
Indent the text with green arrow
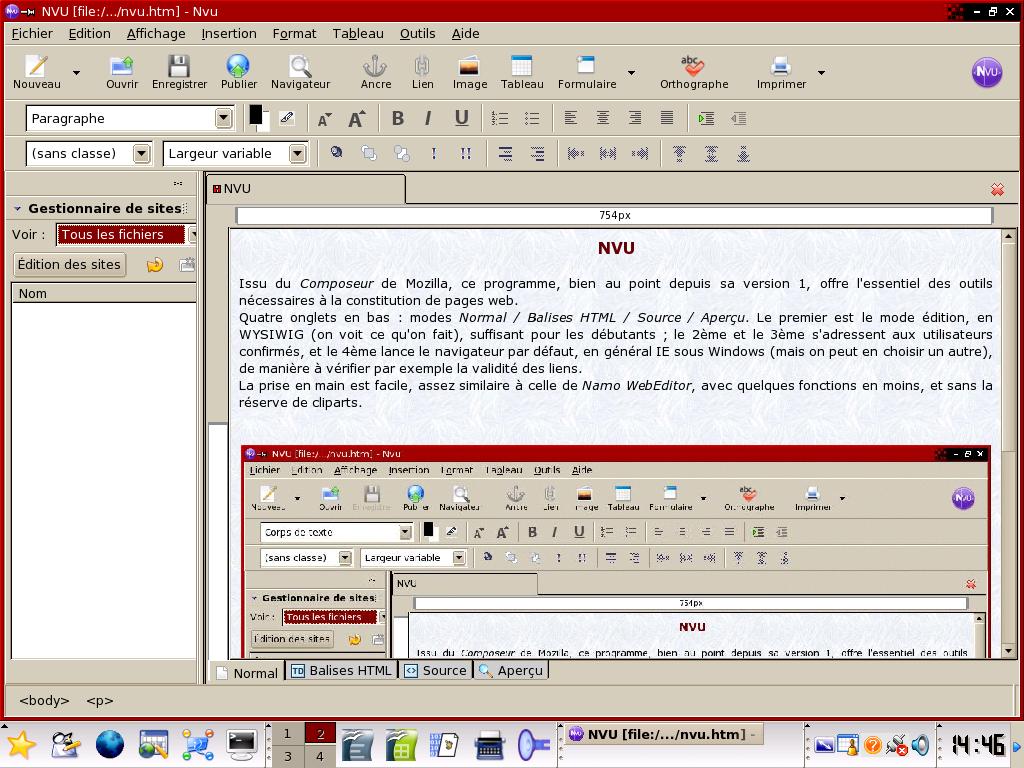coord(706,118)
